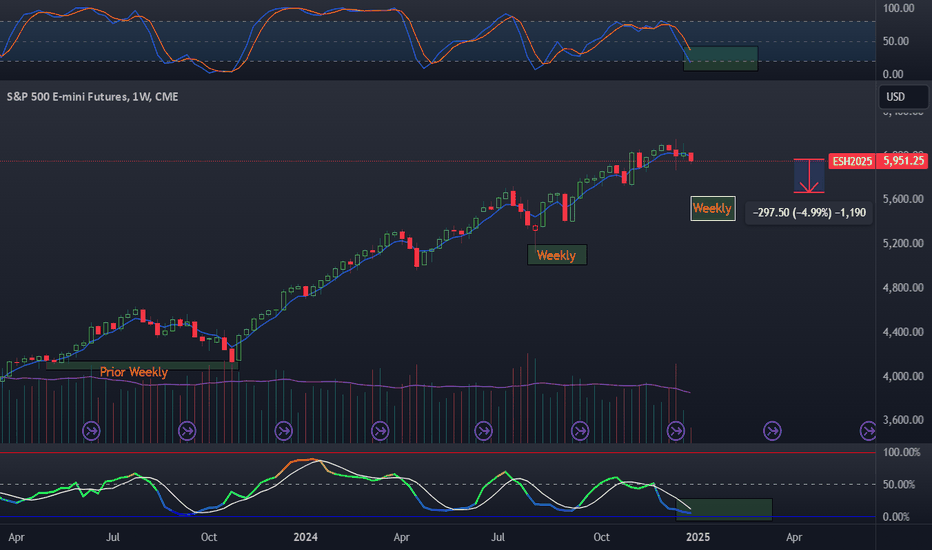Click the 100.00% level on the bottom oscillator scale
Screen dimensions: 932x550
click(902, 452)
